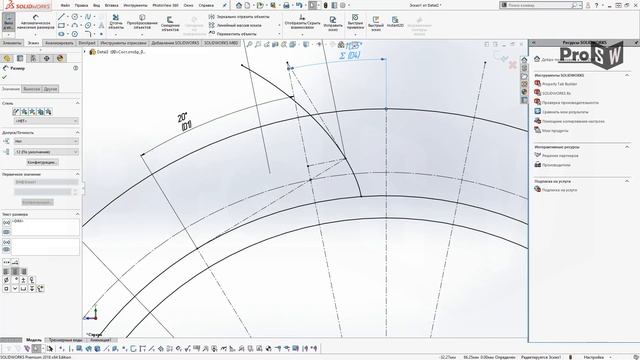Open the ConfigurationManager tab icon
This screenshot has width=640, height=360.
[x=33, y=58]
